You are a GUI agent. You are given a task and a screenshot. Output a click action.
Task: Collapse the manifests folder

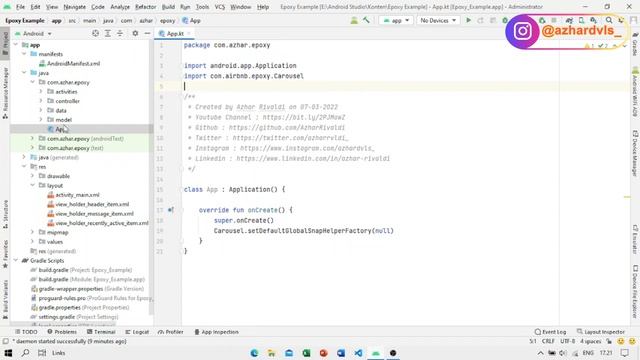point(24,54)
